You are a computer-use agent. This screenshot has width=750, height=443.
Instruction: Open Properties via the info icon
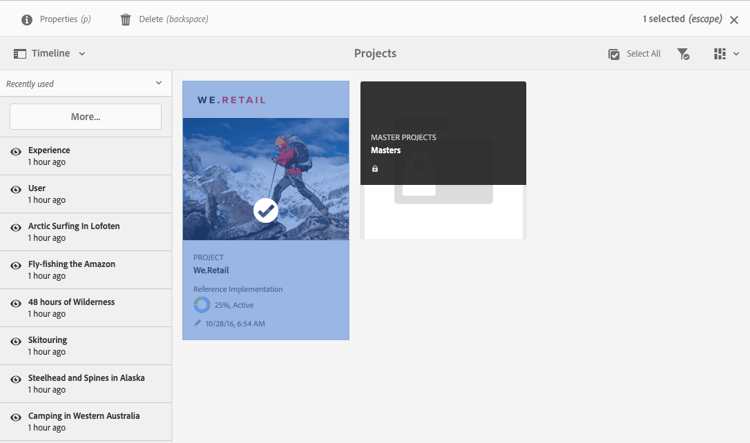(x=27, y=20)
